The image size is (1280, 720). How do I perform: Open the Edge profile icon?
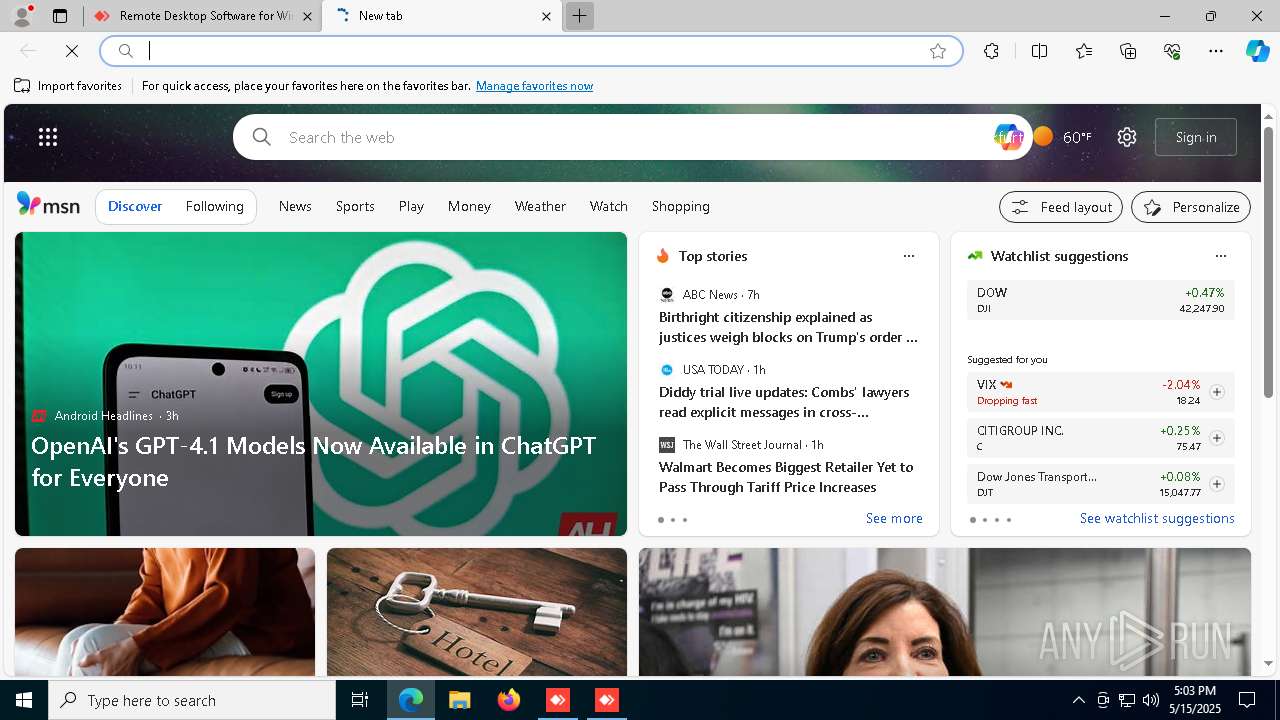point(22,16)
